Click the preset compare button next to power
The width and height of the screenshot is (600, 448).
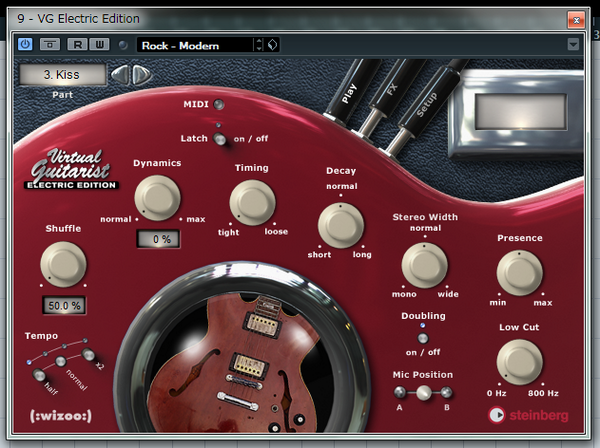click(50, 44)
